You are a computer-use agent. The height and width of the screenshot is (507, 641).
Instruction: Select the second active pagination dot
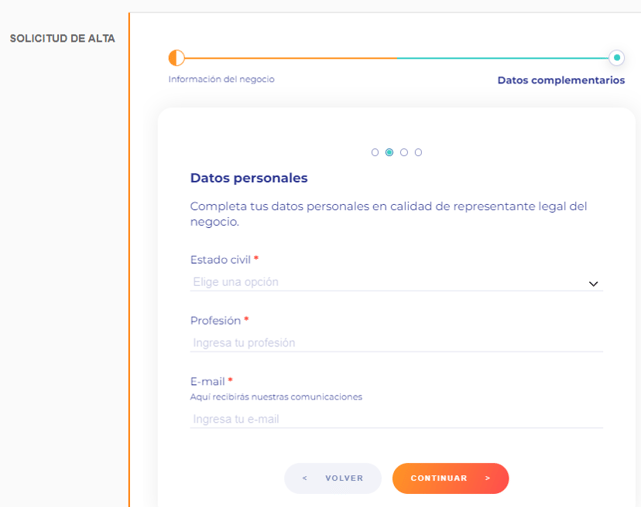pos(389,152)
